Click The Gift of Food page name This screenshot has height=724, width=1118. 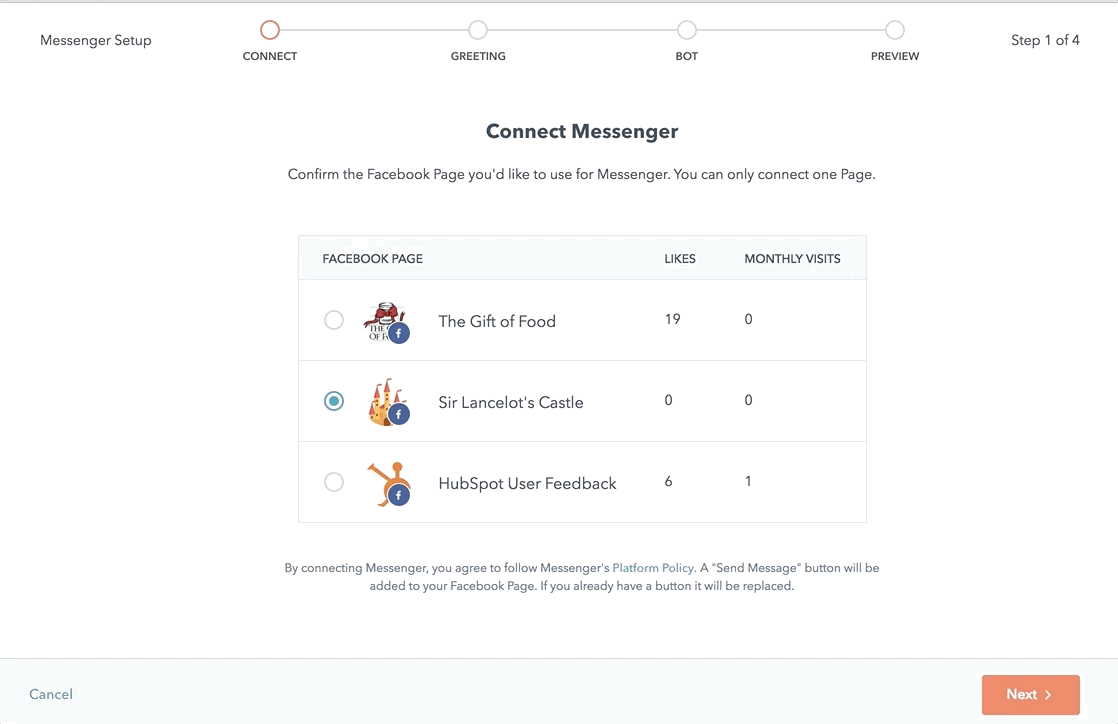coord(497,321)
